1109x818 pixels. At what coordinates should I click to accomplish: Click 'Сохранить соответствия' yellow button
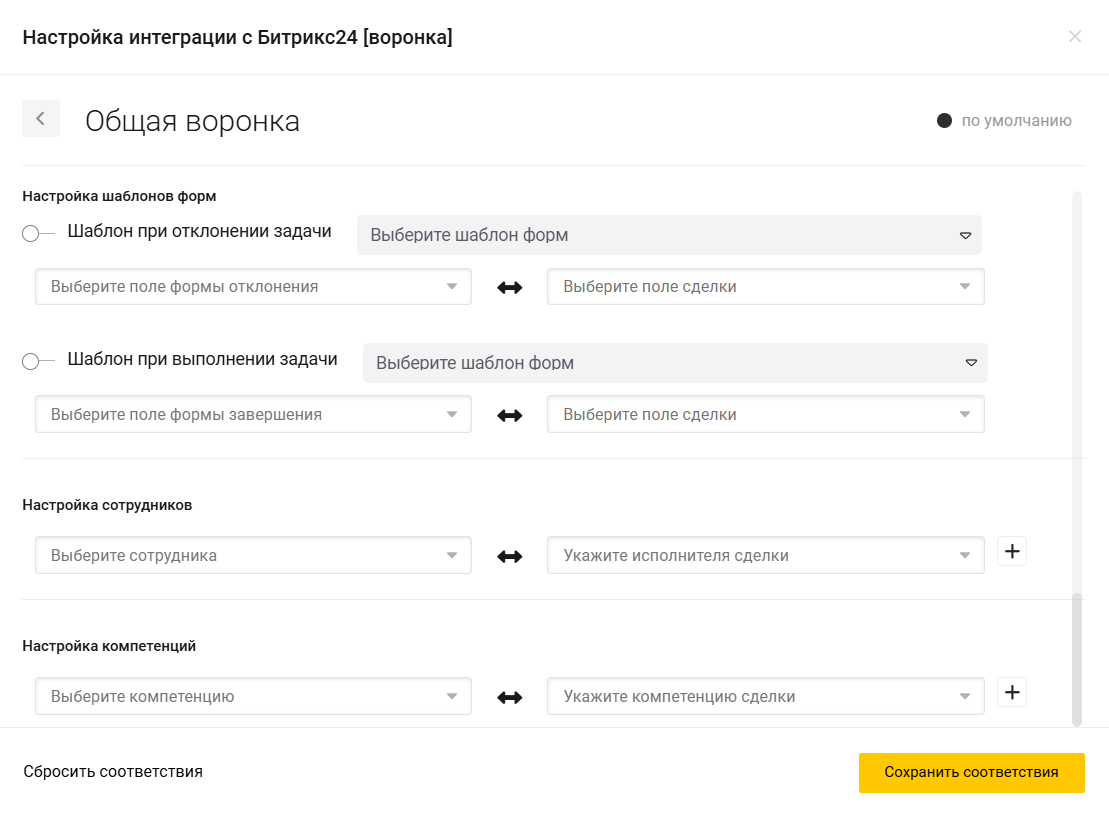(971, 772)
